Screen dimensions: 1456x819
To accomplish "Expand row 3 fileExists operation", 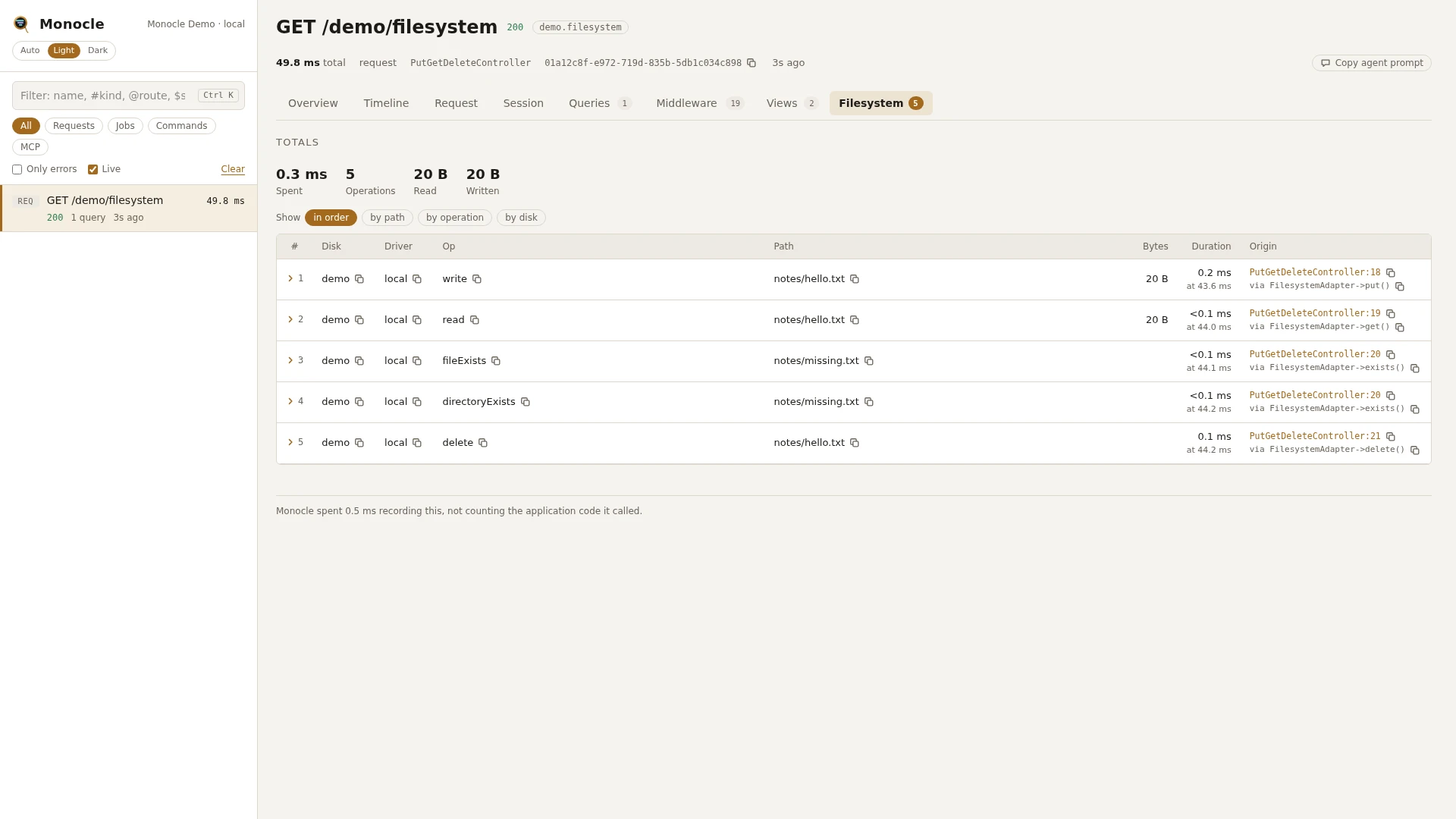I will pyautogui.click(x=290, y=361).
